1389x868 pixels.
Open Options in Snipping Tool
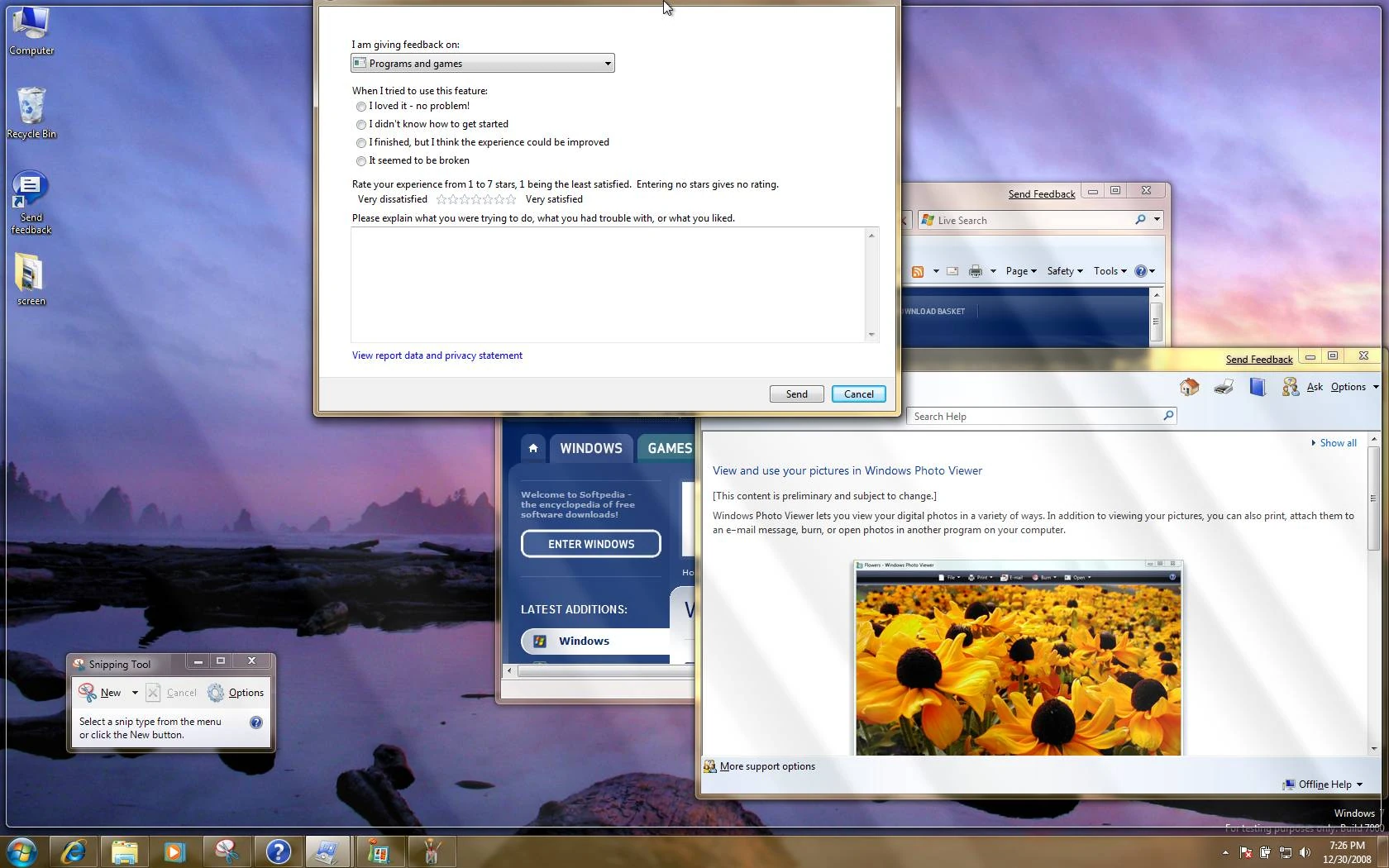pos(236,693)
